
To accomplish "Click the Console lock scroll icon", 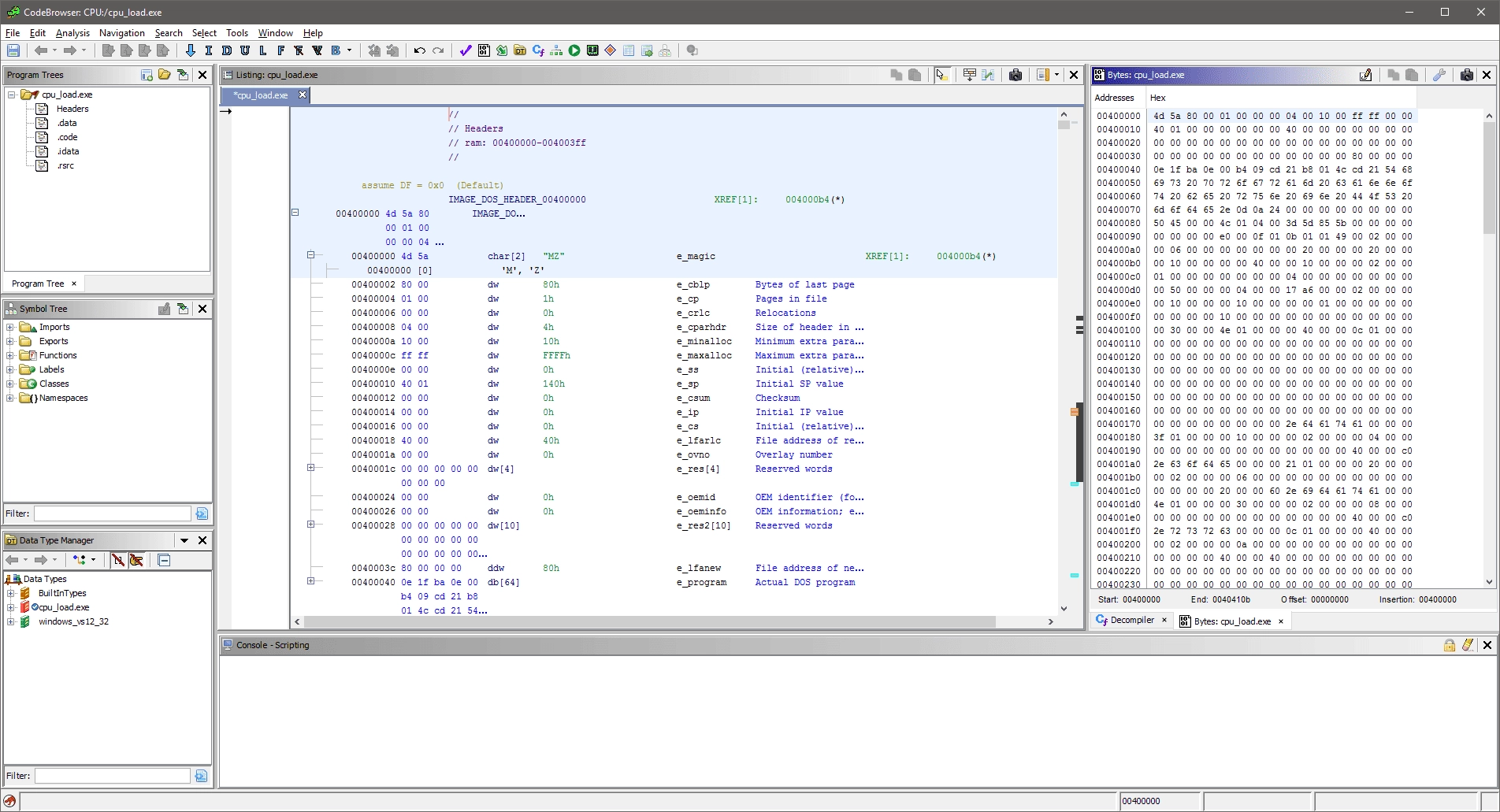I will 1450,645.
